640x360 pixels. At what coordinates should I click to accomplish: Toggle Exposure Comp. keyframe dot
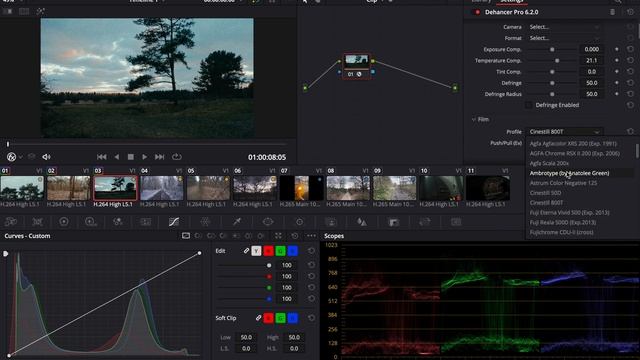tap(616, 49)
